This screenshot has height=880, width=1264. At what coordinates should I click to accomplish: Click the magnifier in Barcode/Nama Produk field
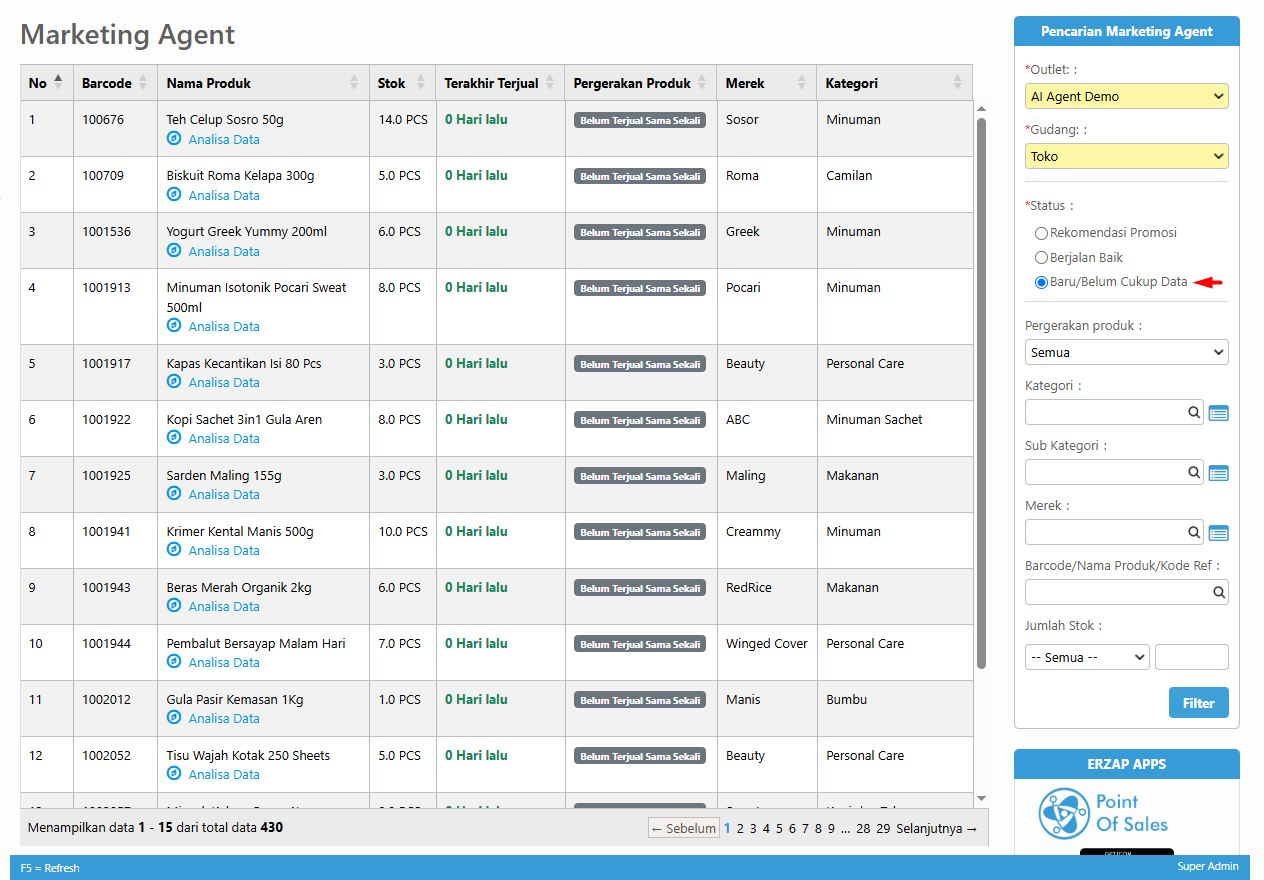point(1218,593)
